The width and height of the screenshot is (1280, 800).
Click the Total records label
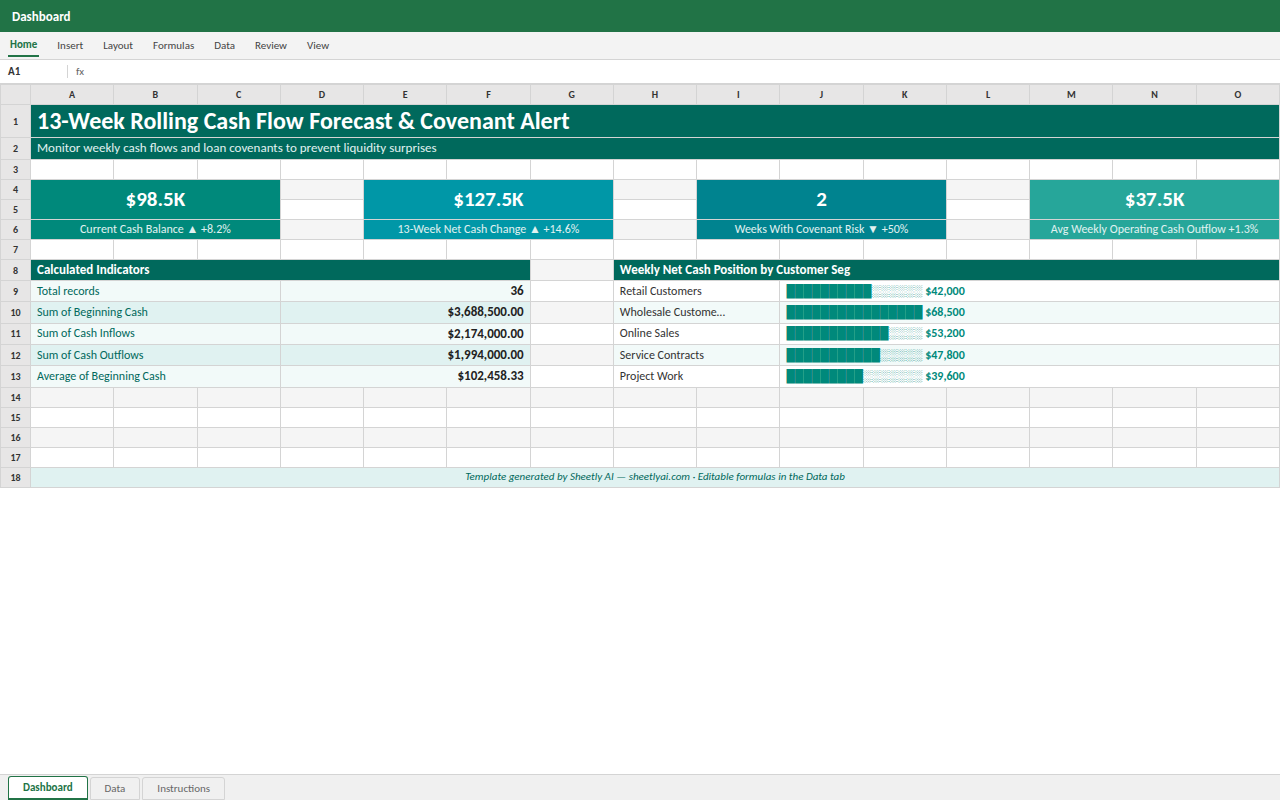[x=156, y=291]
